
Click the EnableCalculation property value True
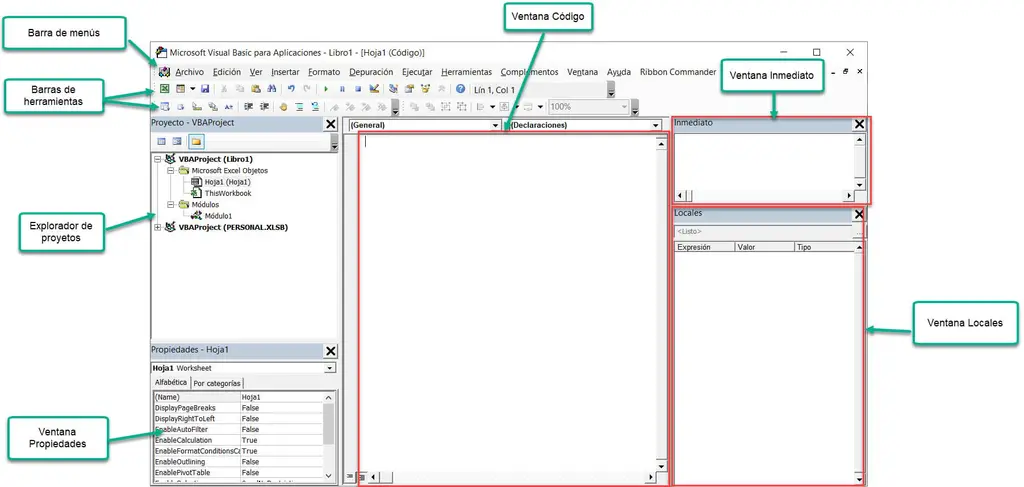click(x=250, y=440)
